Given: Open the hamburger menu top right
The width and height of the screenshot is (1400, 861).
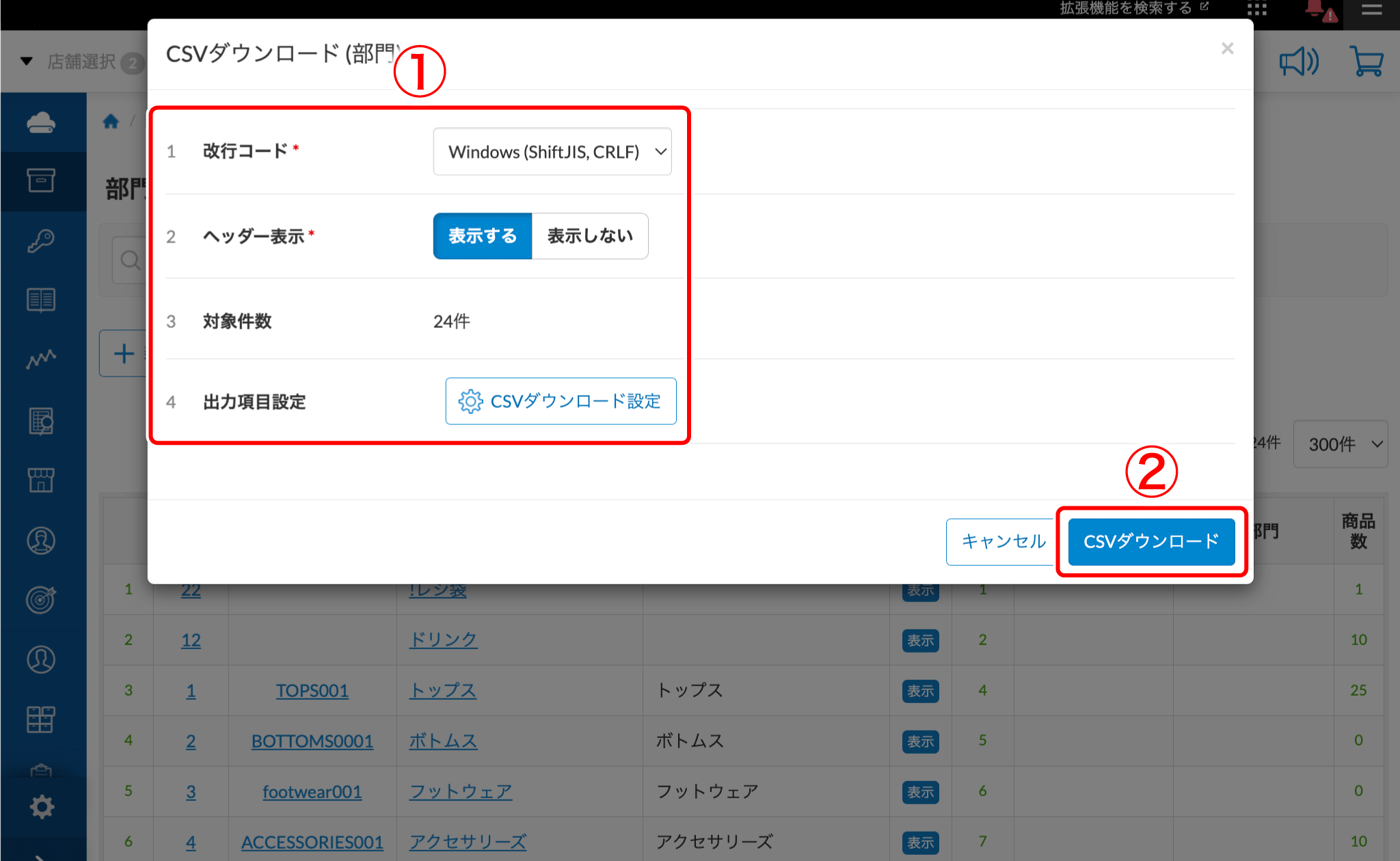Looking at the screenshot, I should 1371,10.
